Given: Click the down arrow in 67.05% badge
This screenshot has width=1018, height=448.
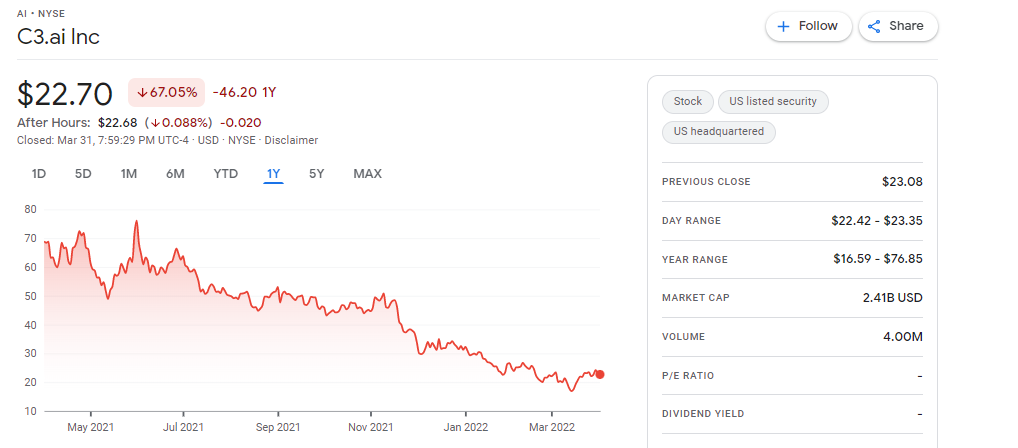Looking at the screenshot, I should click(142, 92).
